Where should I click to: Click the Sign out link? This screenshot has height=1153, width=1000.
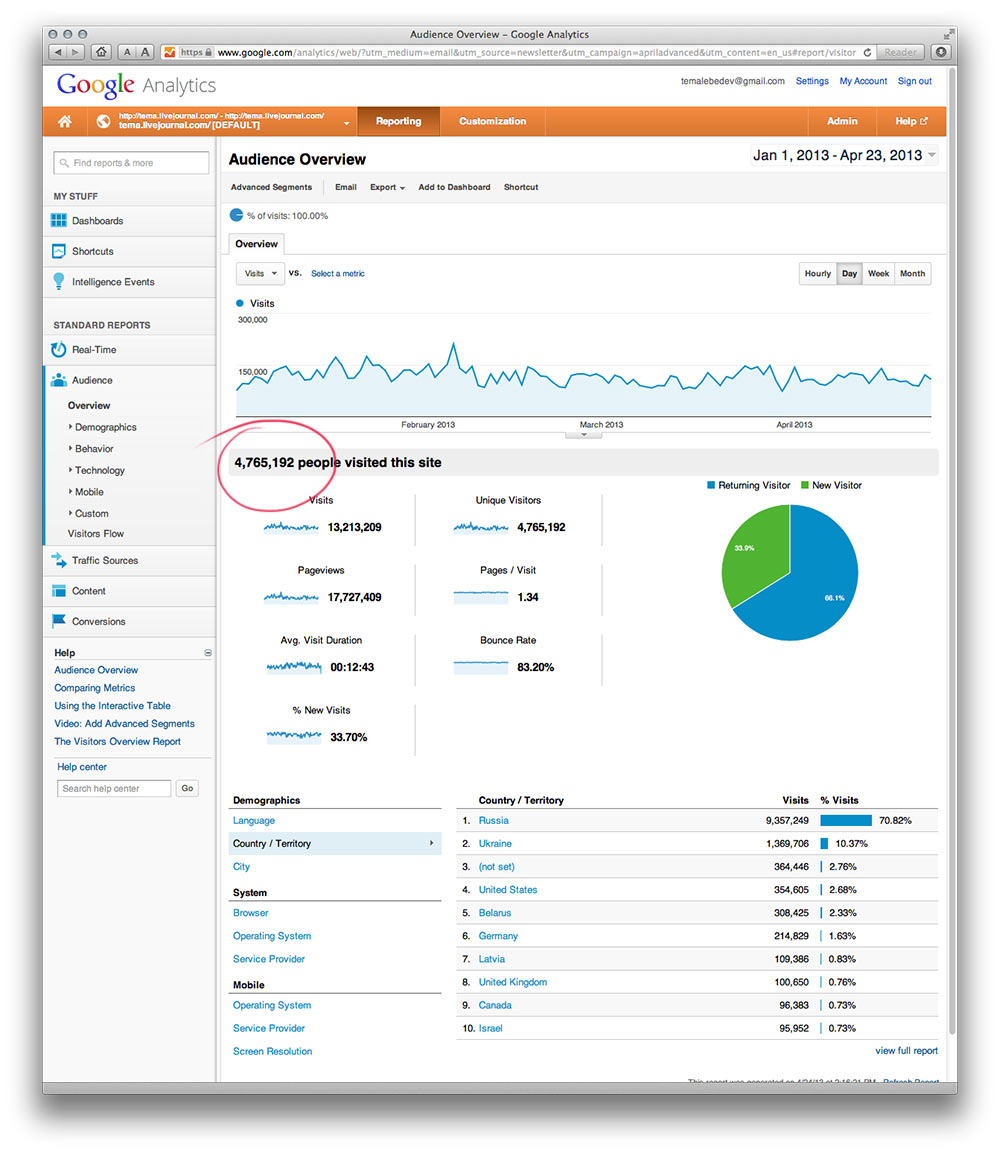(x=915, y=81)
